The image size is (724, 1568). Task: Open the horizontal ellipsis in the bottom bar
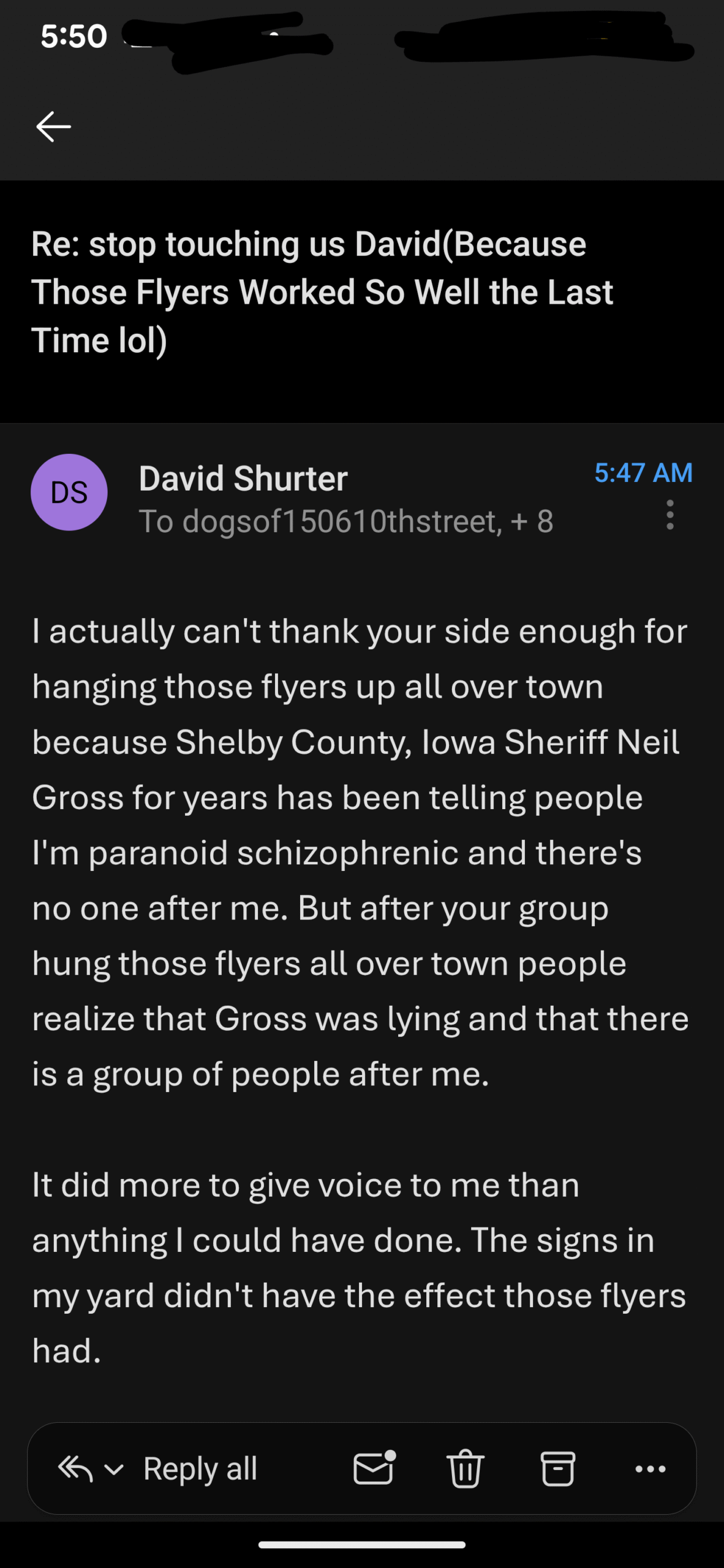coord(650,1469)
